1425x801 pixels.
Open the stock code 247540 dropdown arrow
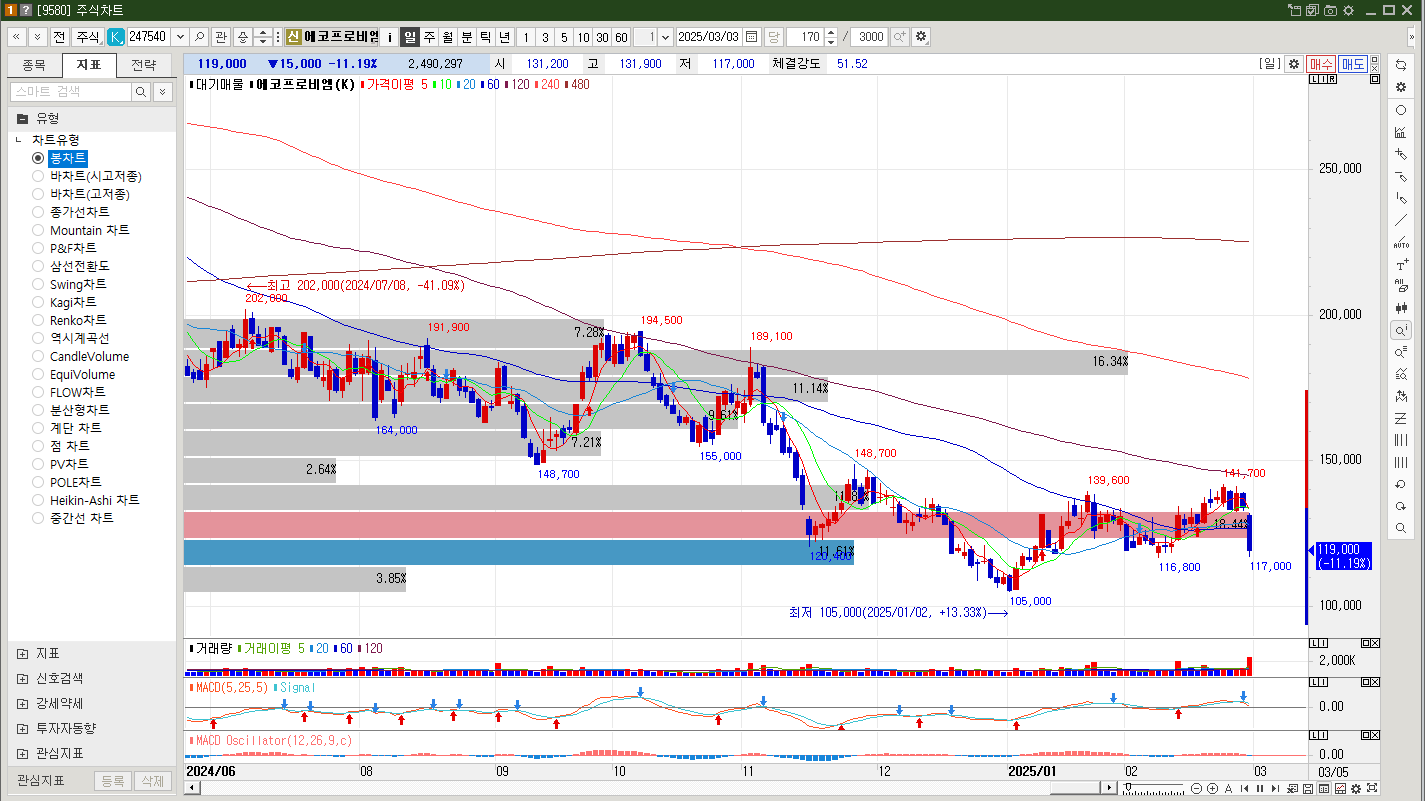180,36
